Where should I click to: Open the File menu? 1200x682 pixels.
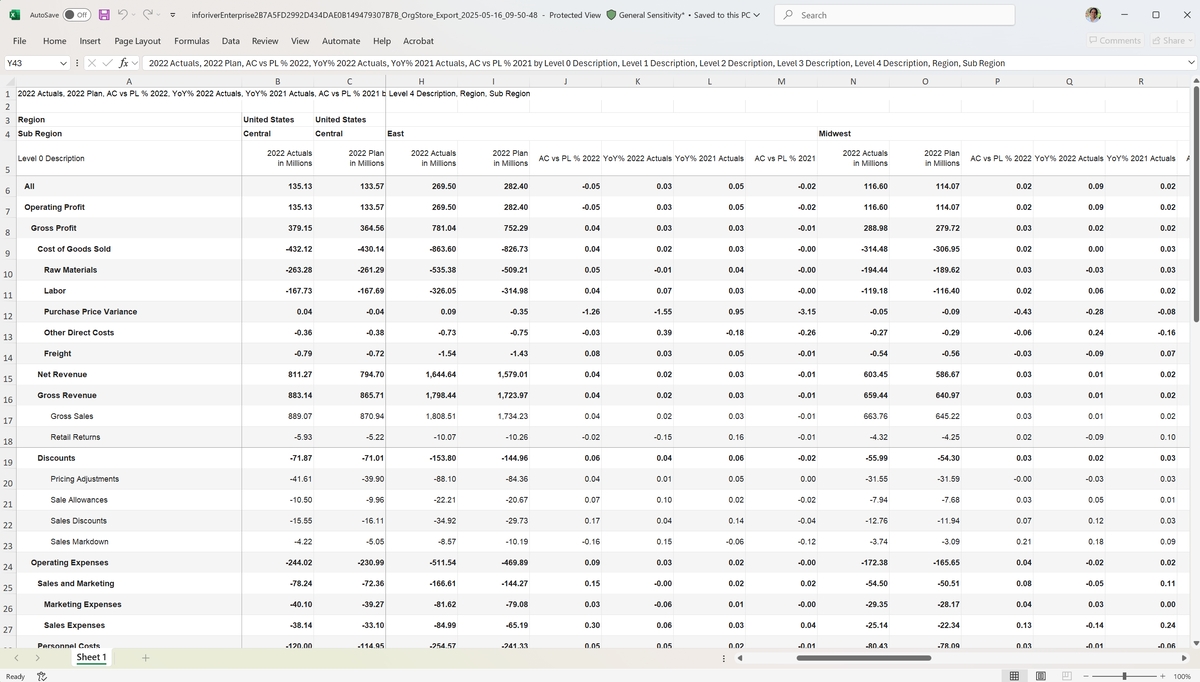click(x=20, y=41)
